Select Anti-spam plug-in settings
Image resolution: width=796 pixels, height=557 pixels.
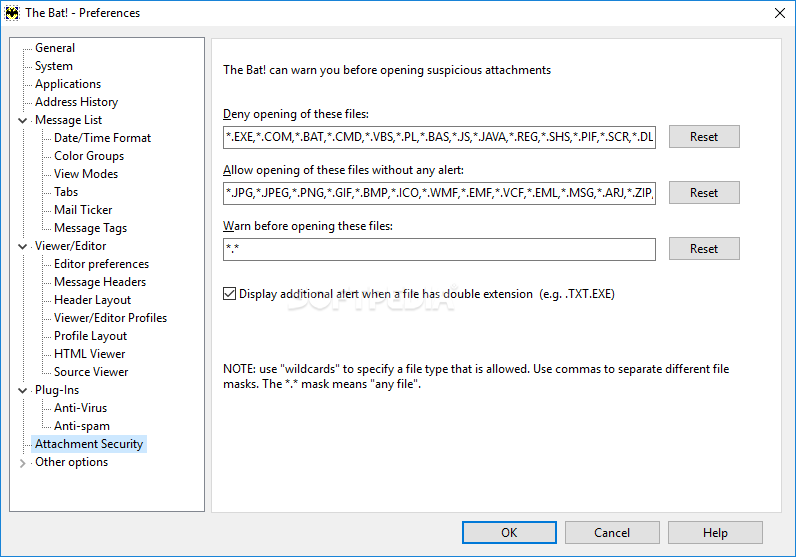coord(82,426)
